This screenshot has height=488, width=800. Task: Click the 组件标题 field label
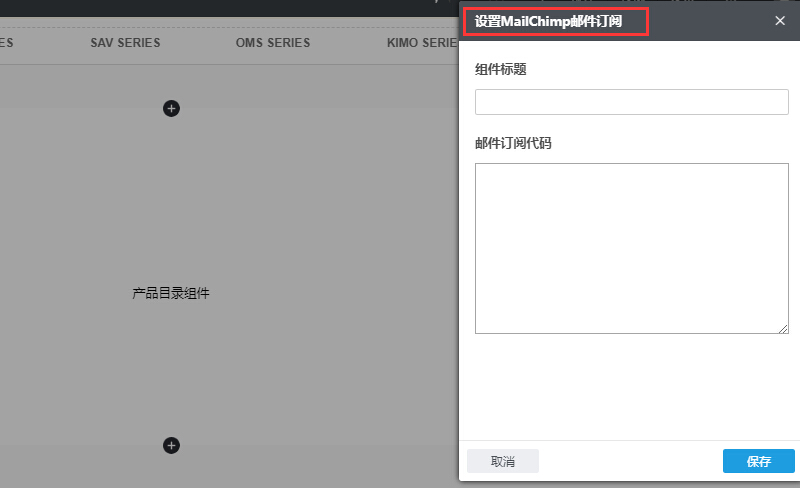(501, 69)
